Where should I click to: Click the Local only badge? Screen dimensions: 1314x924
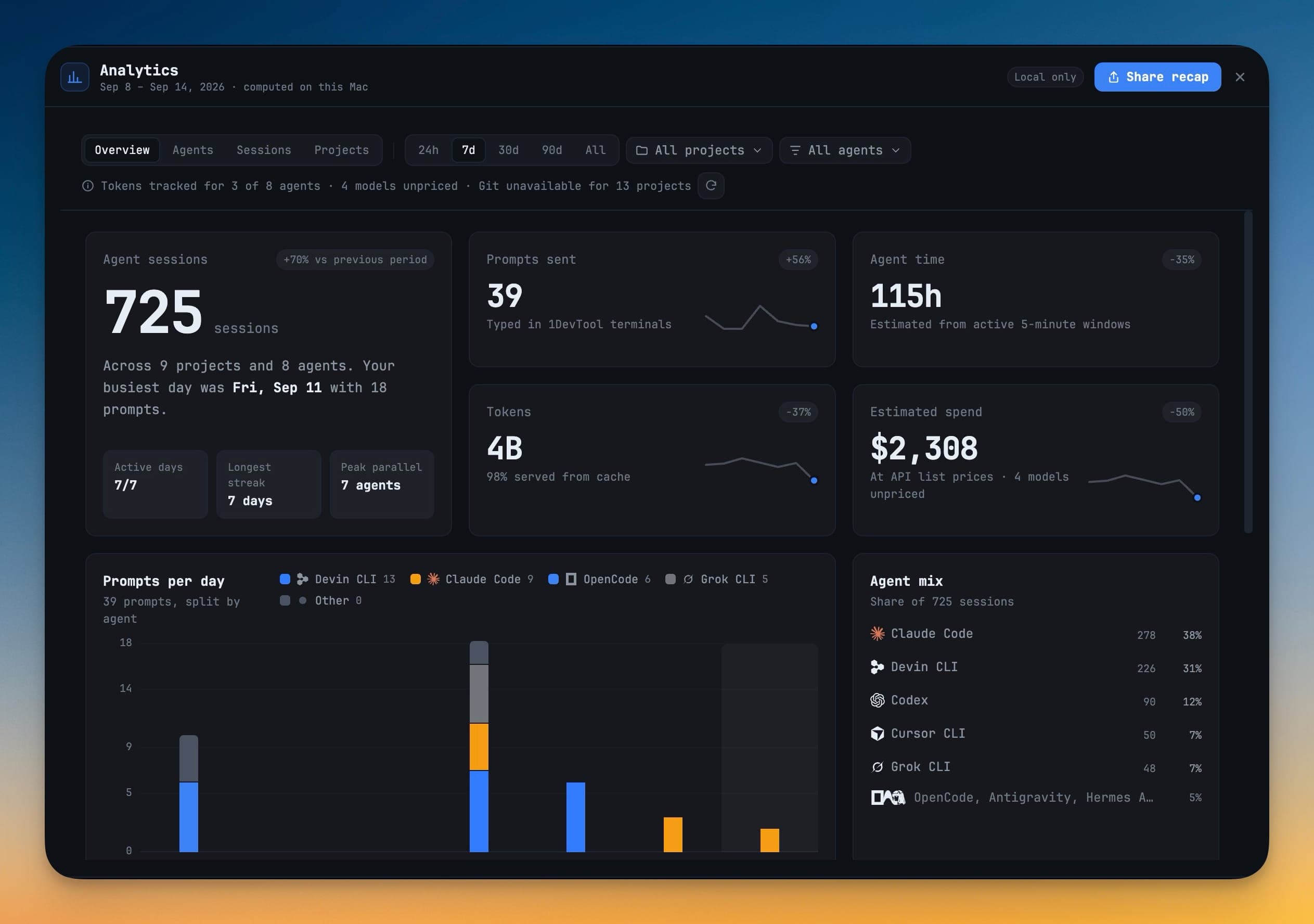(x=1046, y=78)
